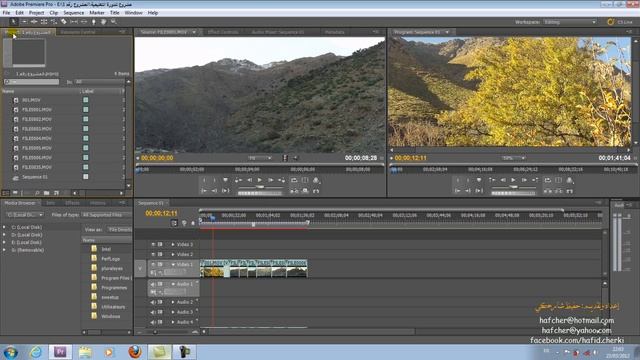Toggle Video 3 track output eye

click(x=153, y=244)
